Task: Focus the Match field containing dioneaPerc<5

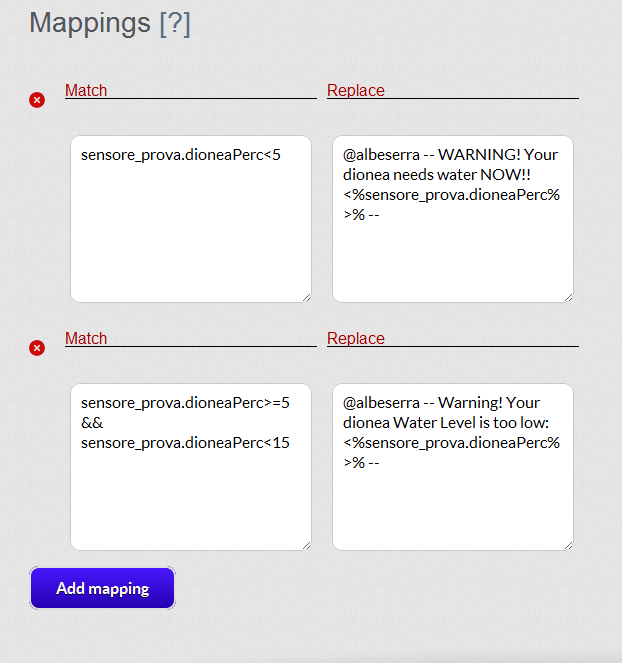Action: coord(191,219)
